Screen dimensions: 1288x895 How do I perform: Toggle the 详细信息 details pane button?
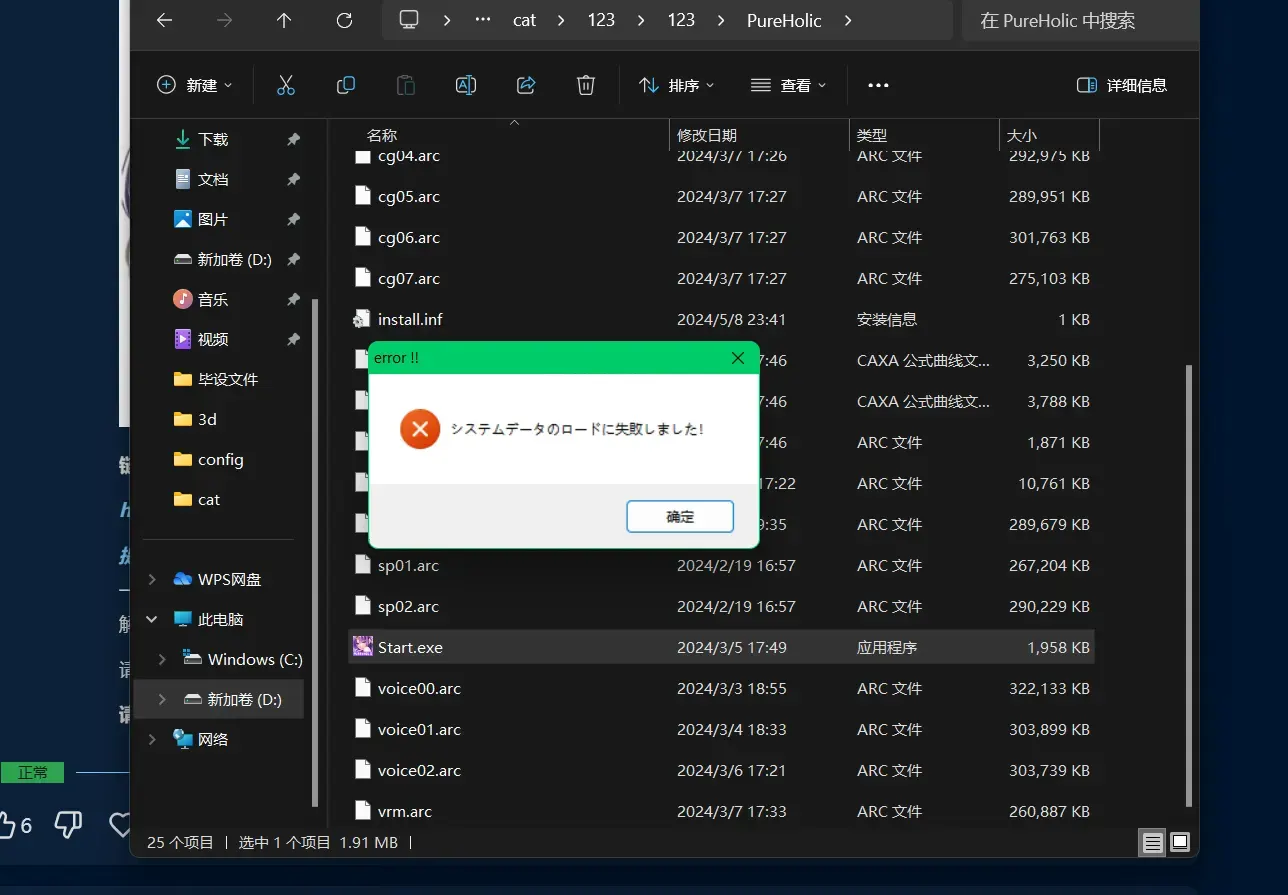tap(1121, 85)
